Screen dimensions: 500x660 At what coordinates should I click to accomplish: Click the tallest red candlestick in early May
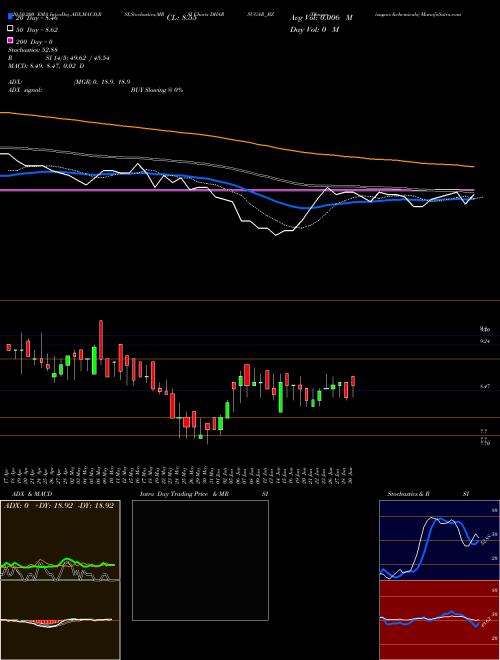(101, 340)
